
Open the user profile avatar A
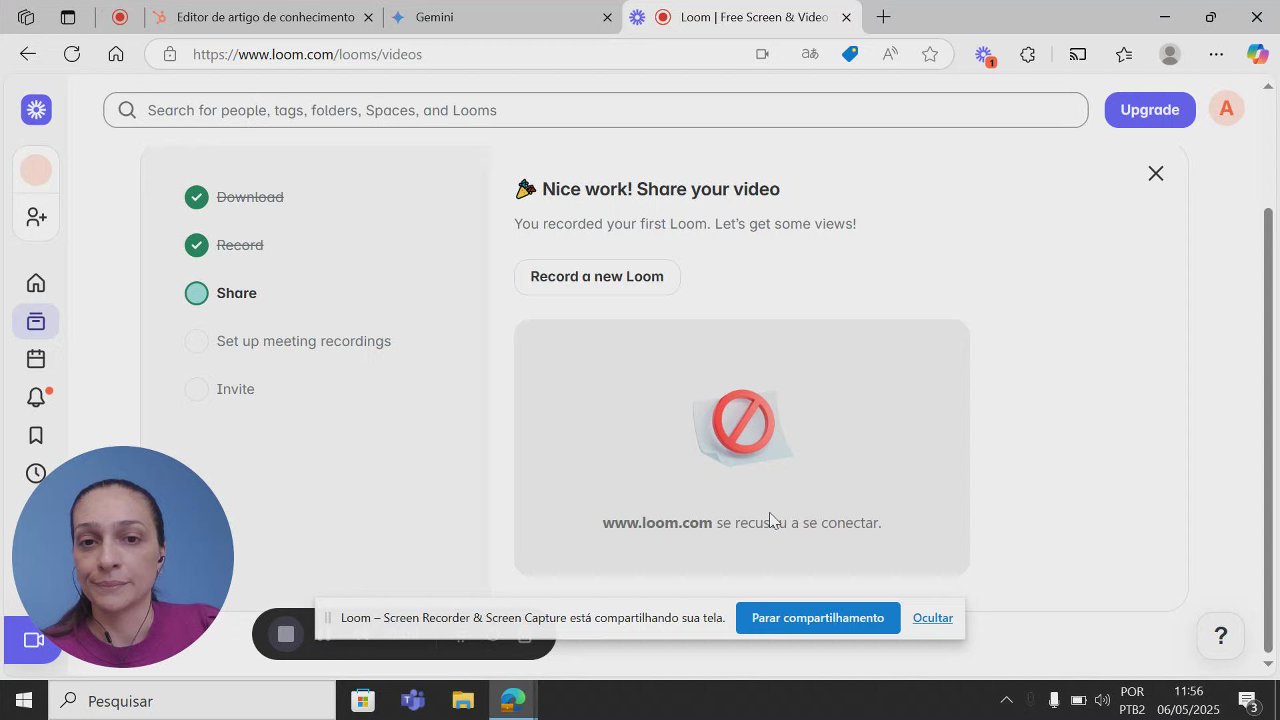tap(1226, 109)
